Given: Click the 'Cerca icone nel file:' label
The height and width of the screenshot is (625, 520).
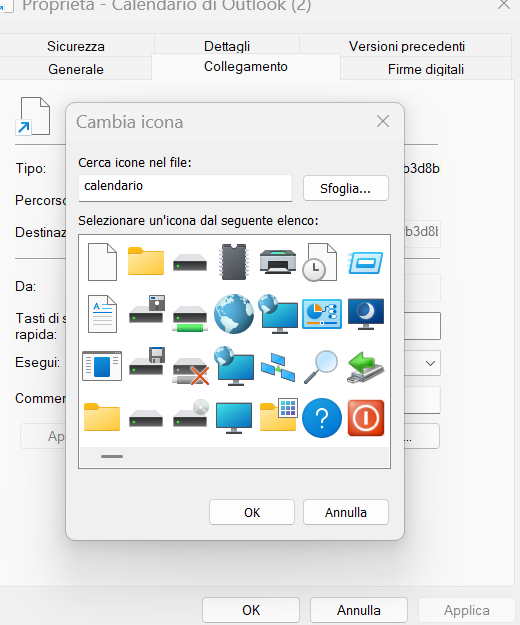Looking at the screenshot, I should [x=135, y=163].
